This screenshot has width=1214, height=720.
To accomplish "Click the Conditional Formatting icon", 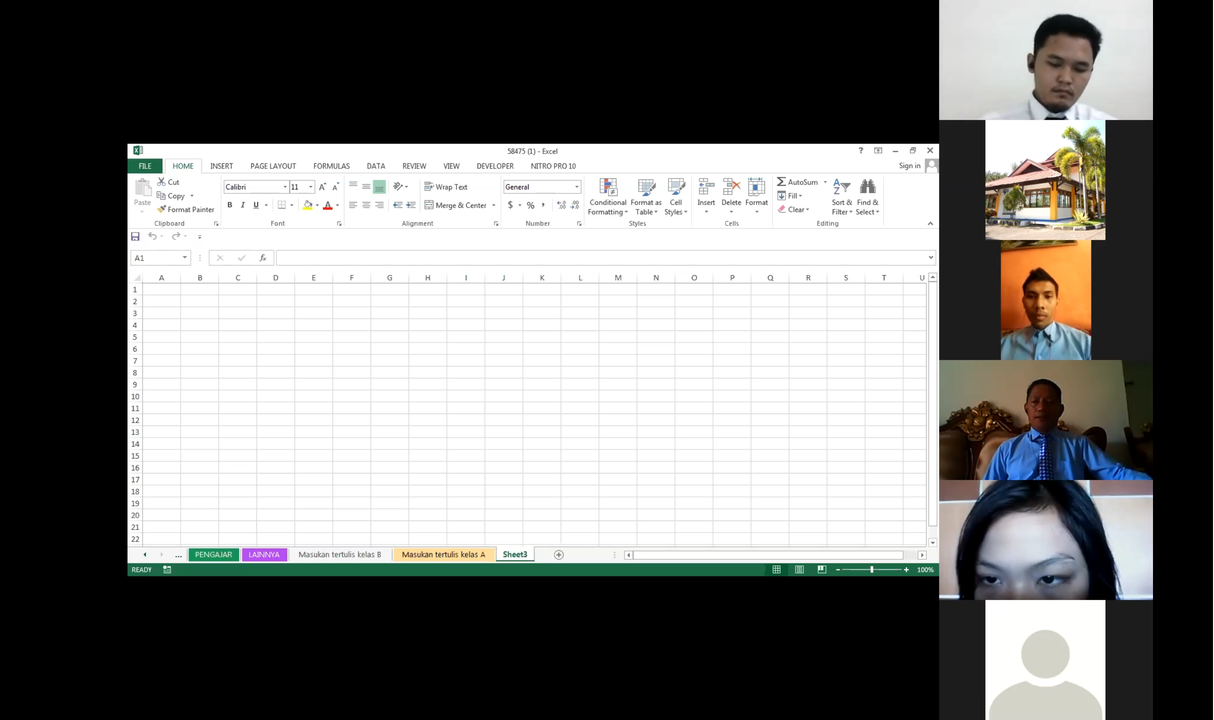I will click(608, 187).
